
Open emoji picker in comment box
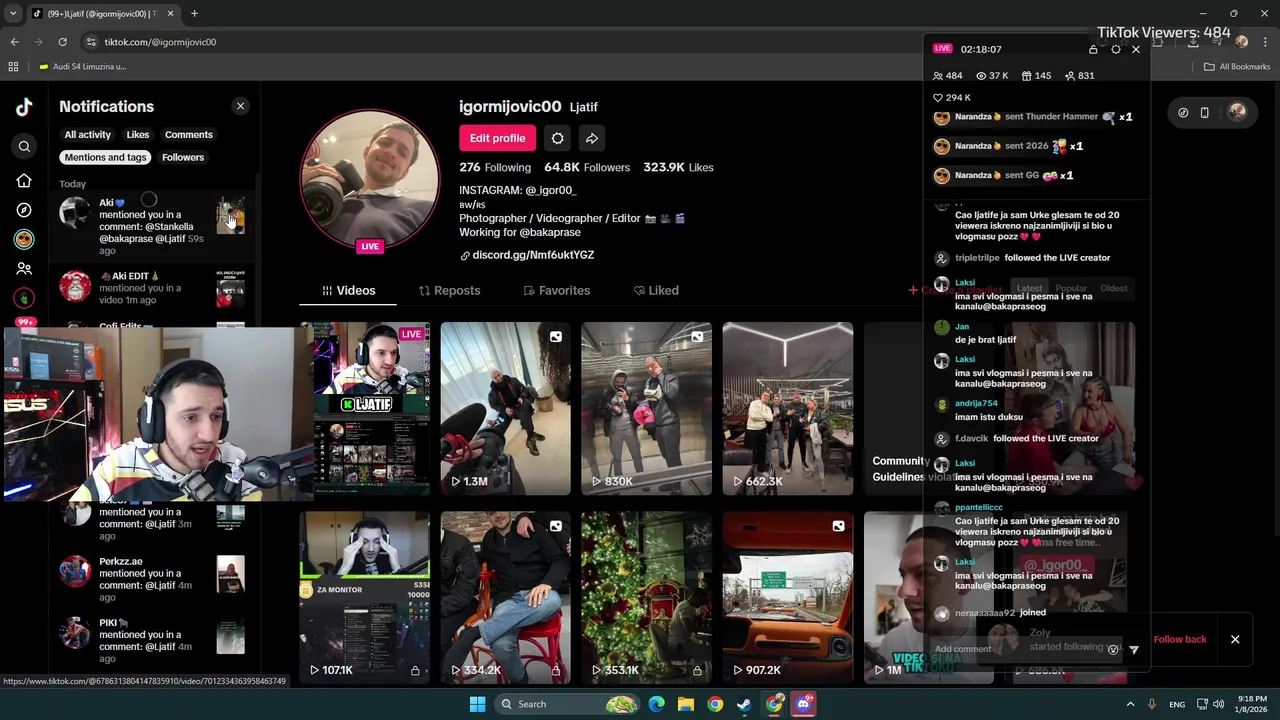[x=1113, y=650]
